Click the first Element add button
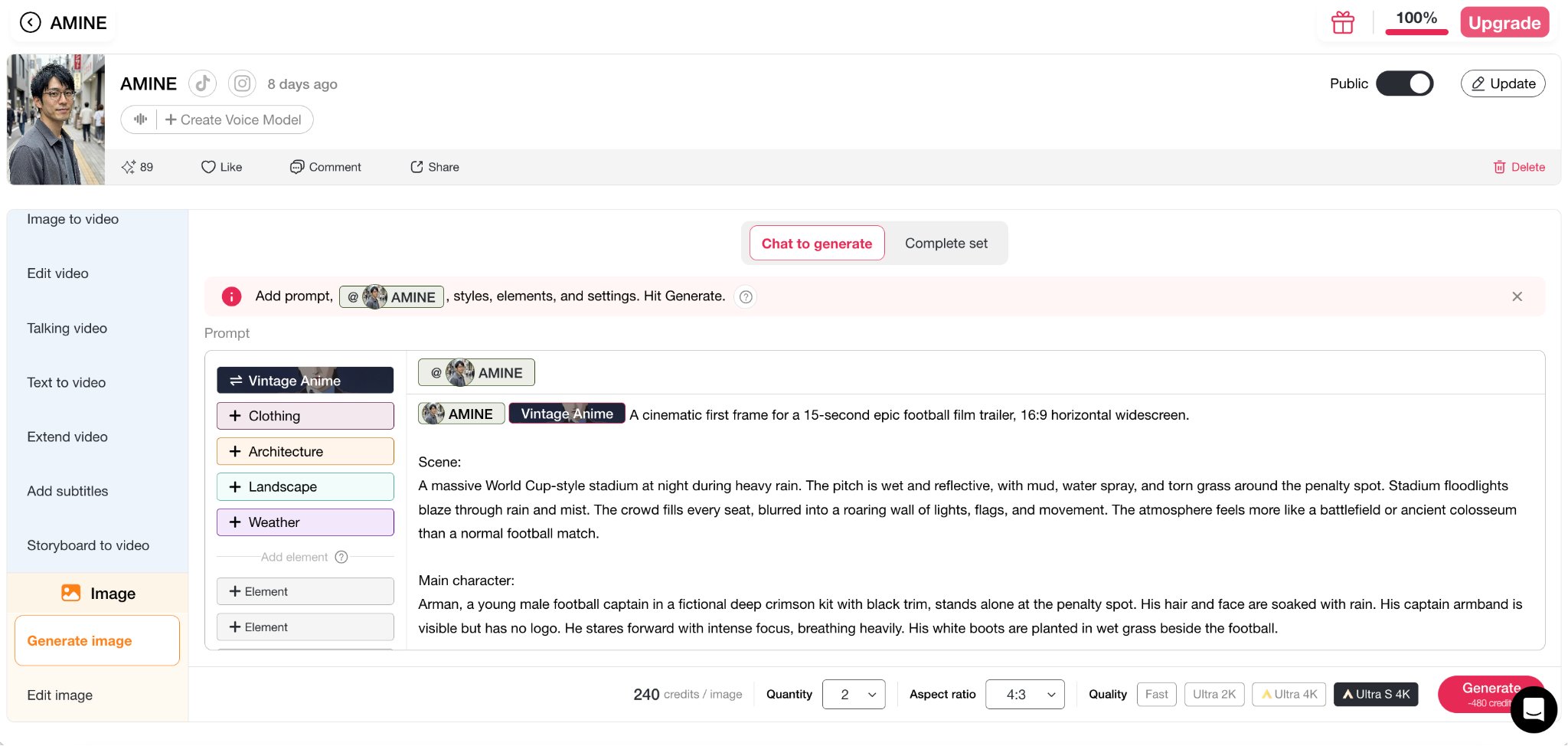The width and height of the screenshot is (1568, 746). click(305, 591)
